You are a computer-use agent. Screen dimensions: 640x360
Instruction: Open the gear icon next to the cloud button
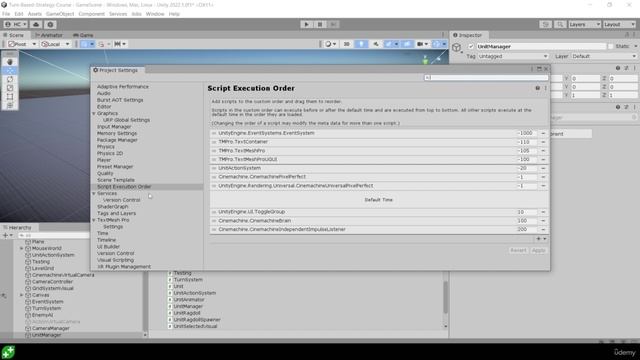point(50,24)
